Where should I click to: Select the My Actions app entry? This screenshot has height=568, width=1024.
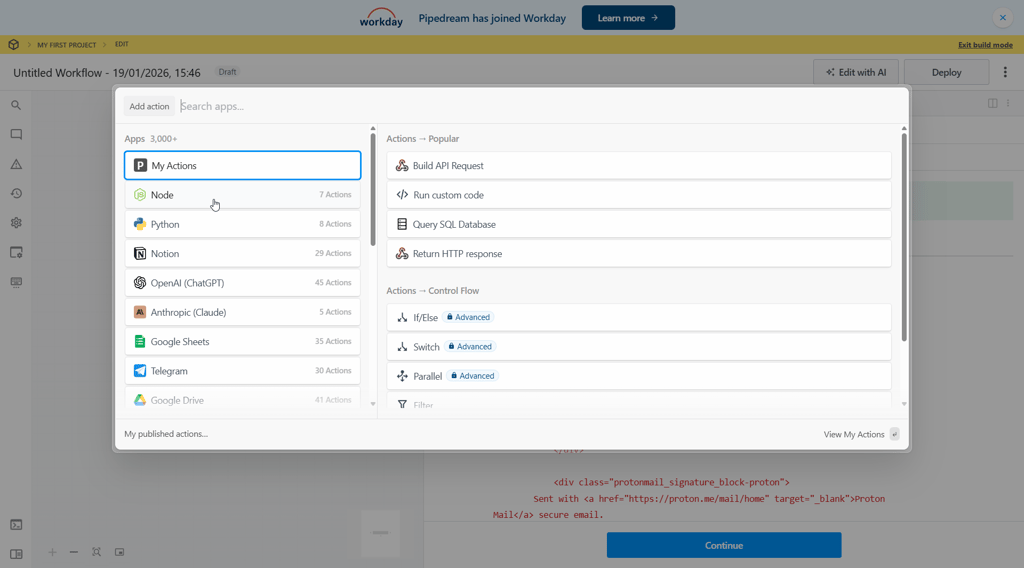tap(242, 165)
